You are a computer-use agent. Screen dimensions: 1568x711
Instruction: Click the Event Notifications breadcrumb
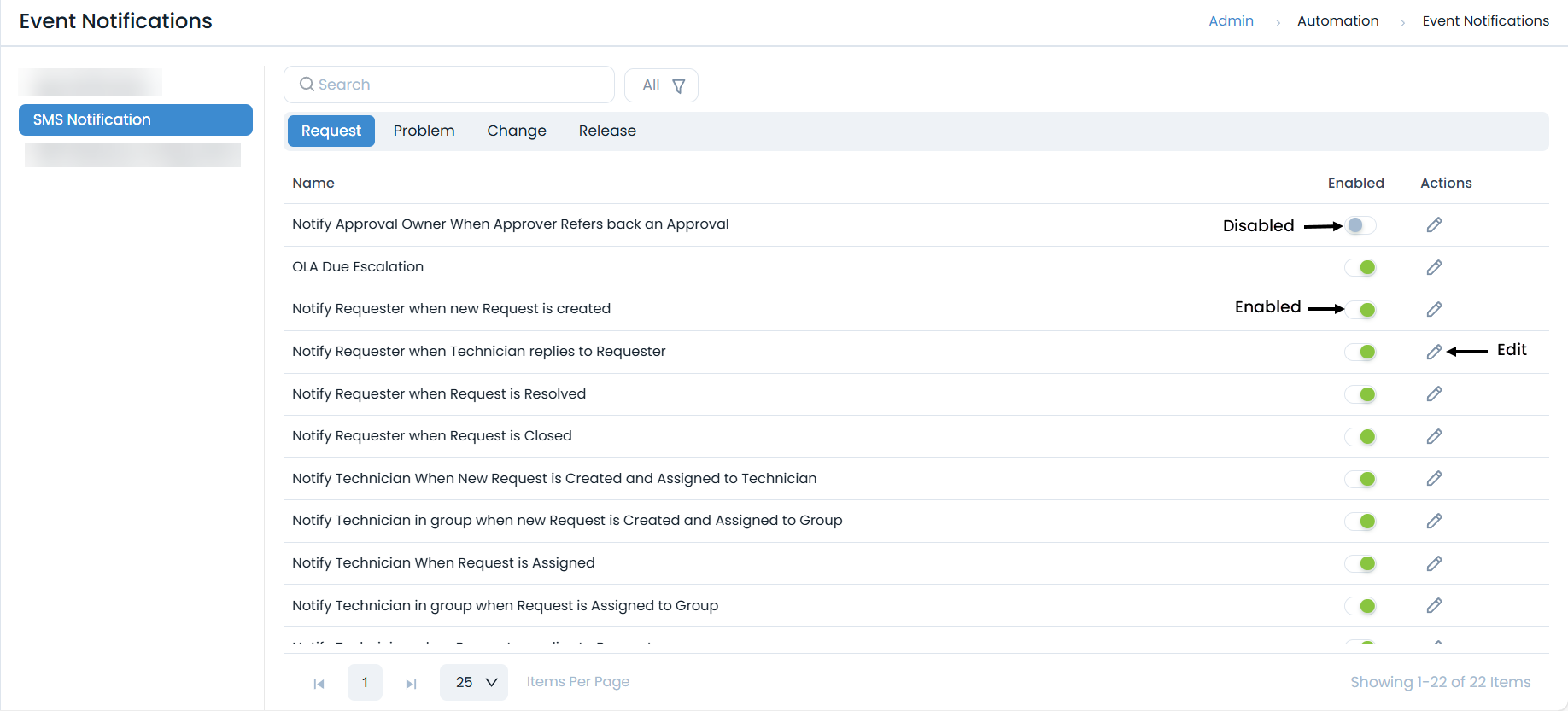[1485, 20]
